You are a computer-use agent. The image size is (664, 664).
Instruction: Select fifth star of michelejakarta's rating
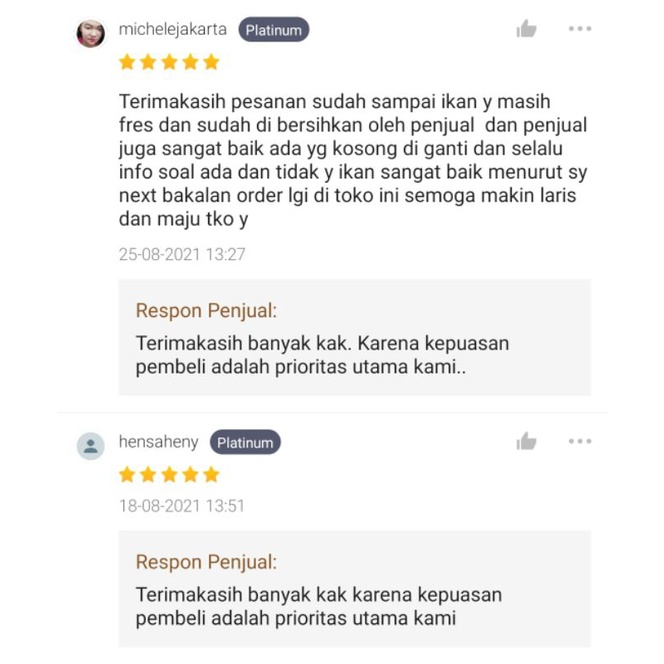[x=211, y=62]
